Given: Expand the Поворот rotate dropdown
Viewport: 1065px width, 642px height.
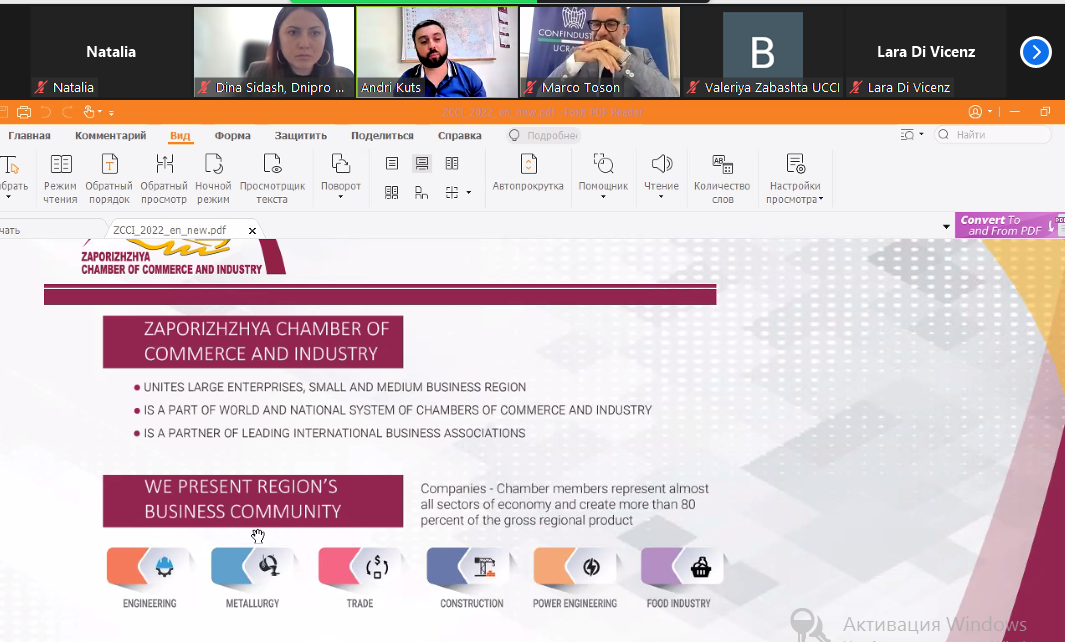Looking at the screenshot, I should (340, 177).
